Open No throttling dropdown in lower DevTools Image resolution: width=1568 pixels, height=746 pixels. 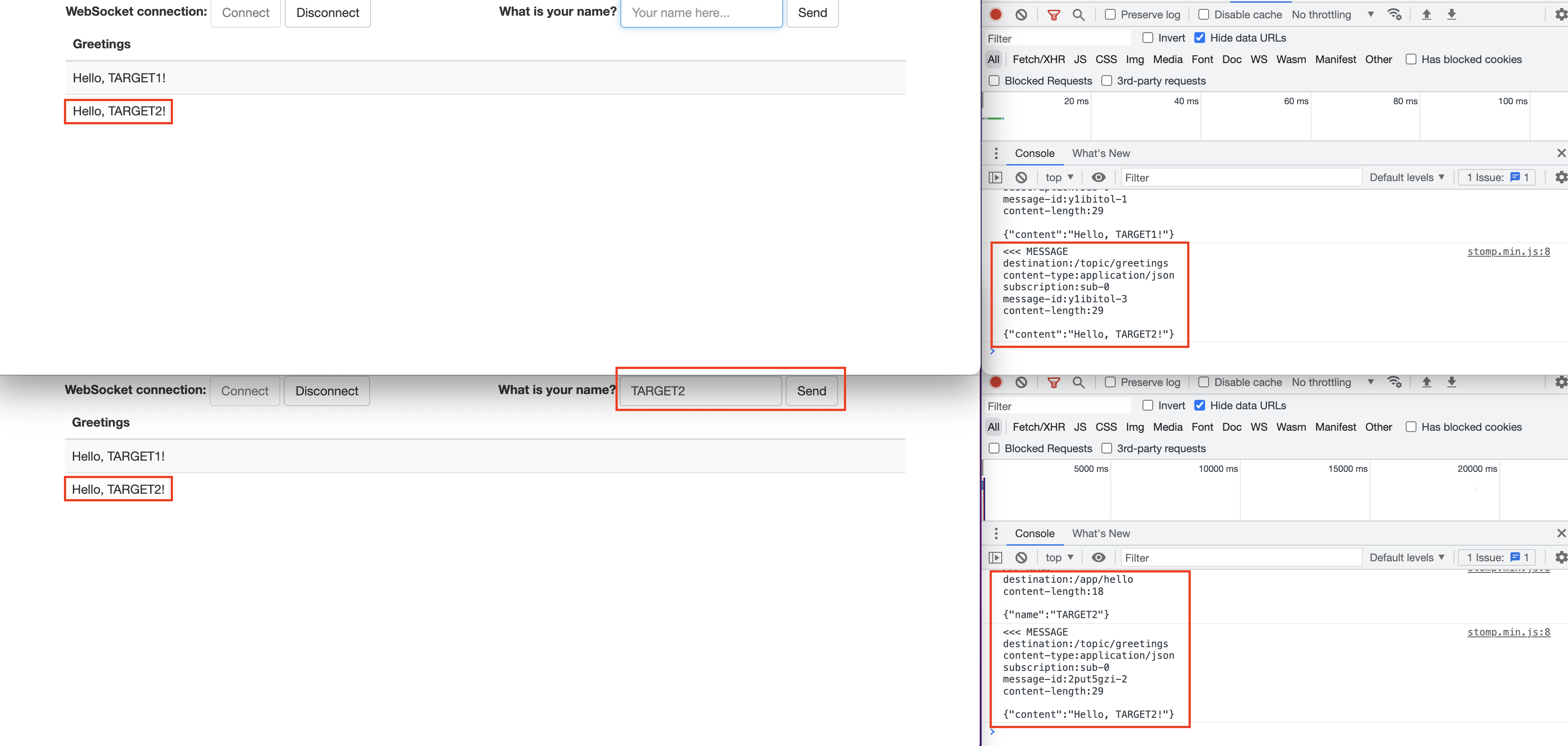pyautogui.click(x=1332, y=382)
